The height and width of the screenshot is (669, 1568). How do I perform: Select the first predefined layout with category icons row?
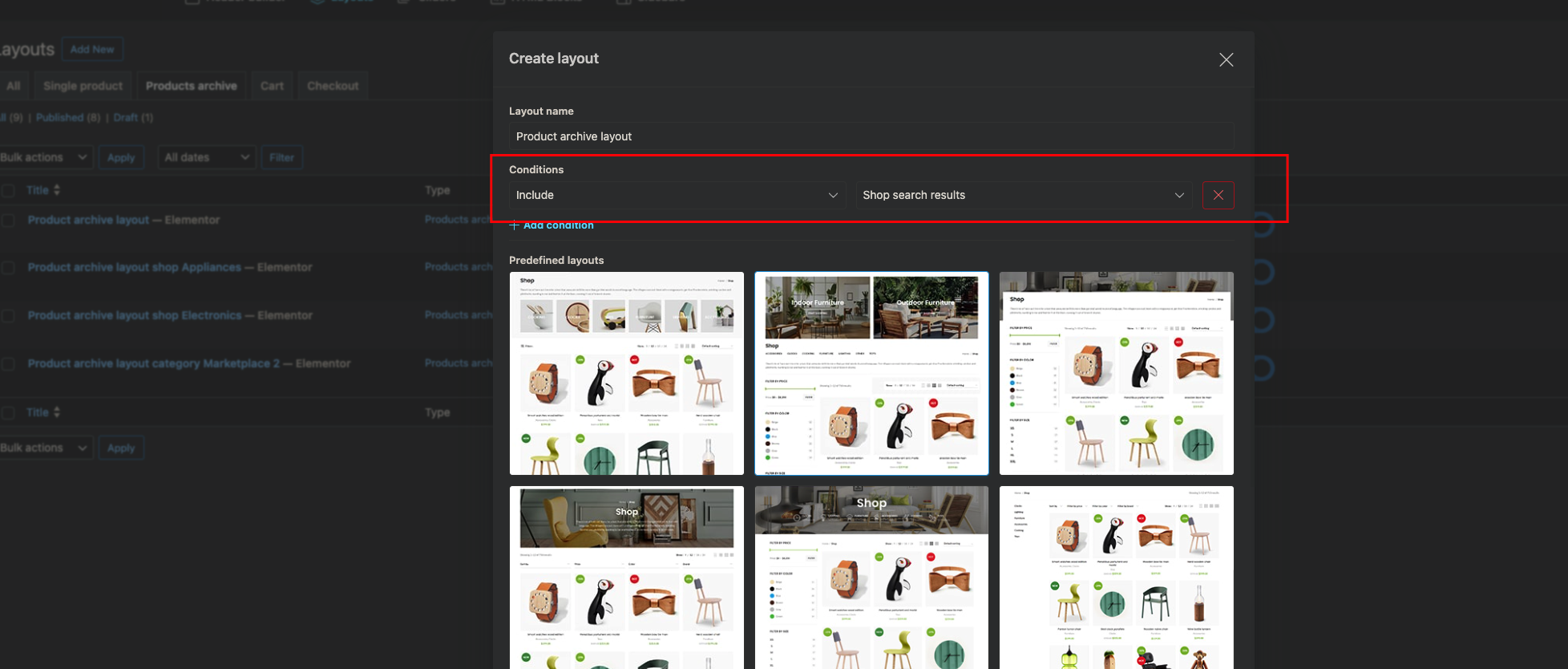627,373
